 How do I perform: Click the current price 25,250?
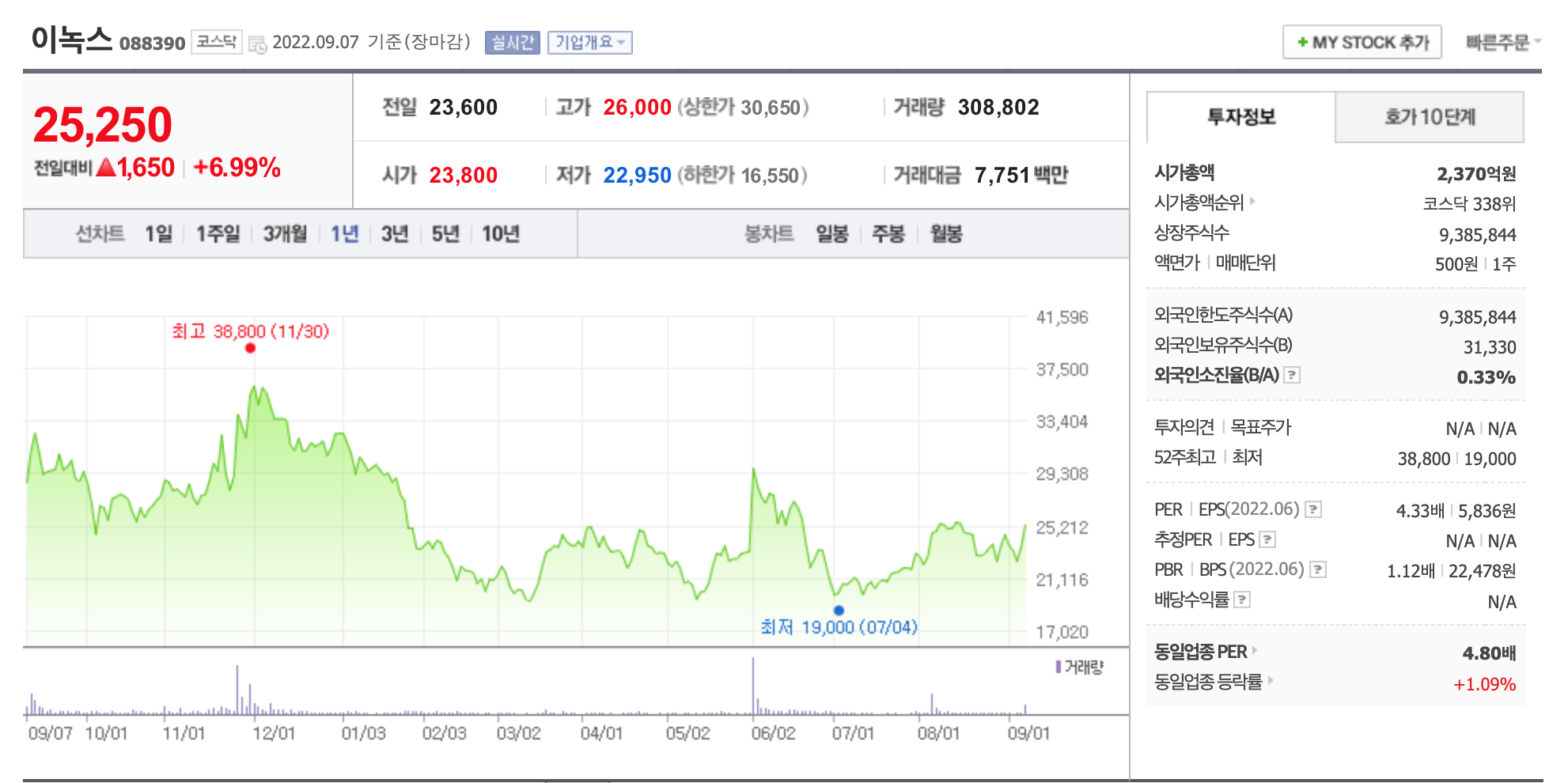(103, 125)
